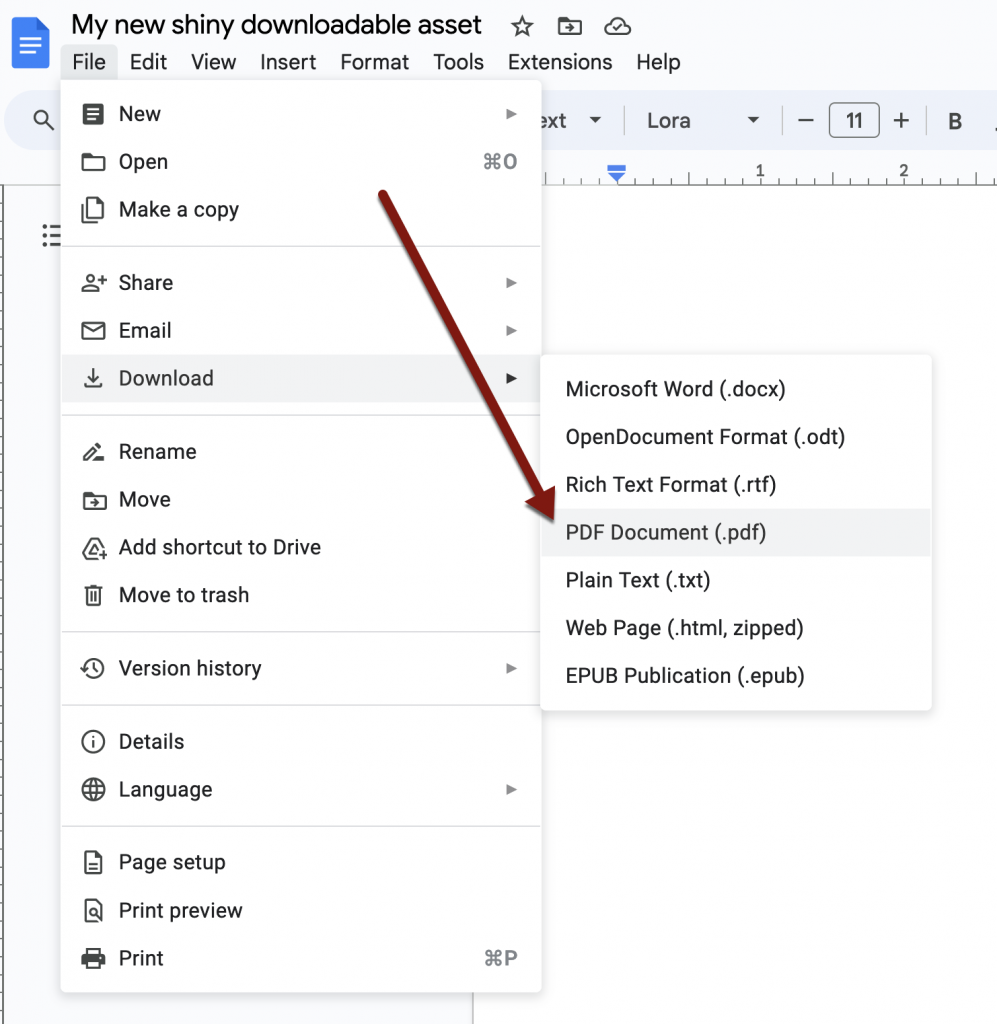Increase font size with plus button
The image size is (997, 1024).
tap(901, 120)
